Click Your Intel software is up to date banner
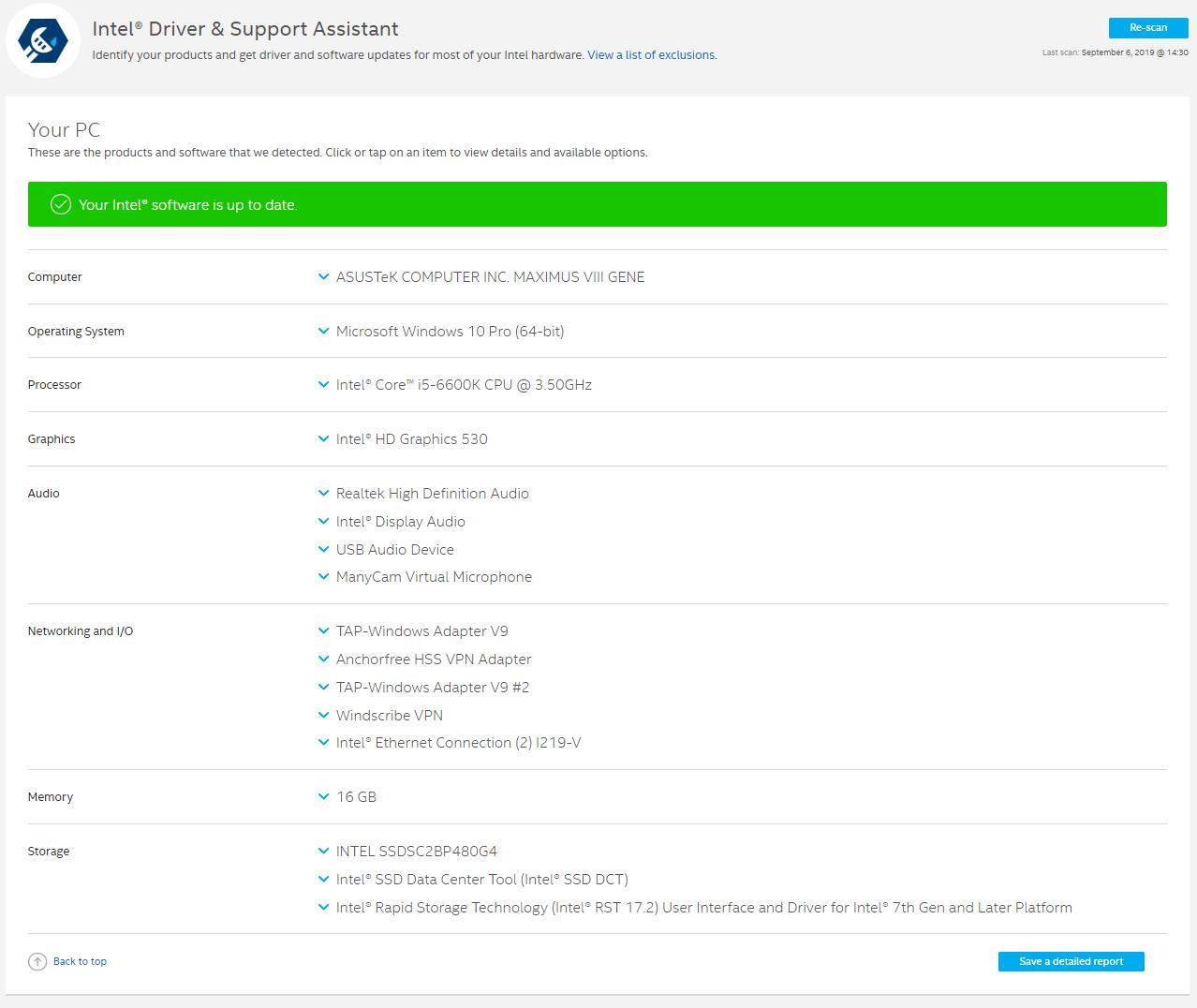 click(598, 204)
